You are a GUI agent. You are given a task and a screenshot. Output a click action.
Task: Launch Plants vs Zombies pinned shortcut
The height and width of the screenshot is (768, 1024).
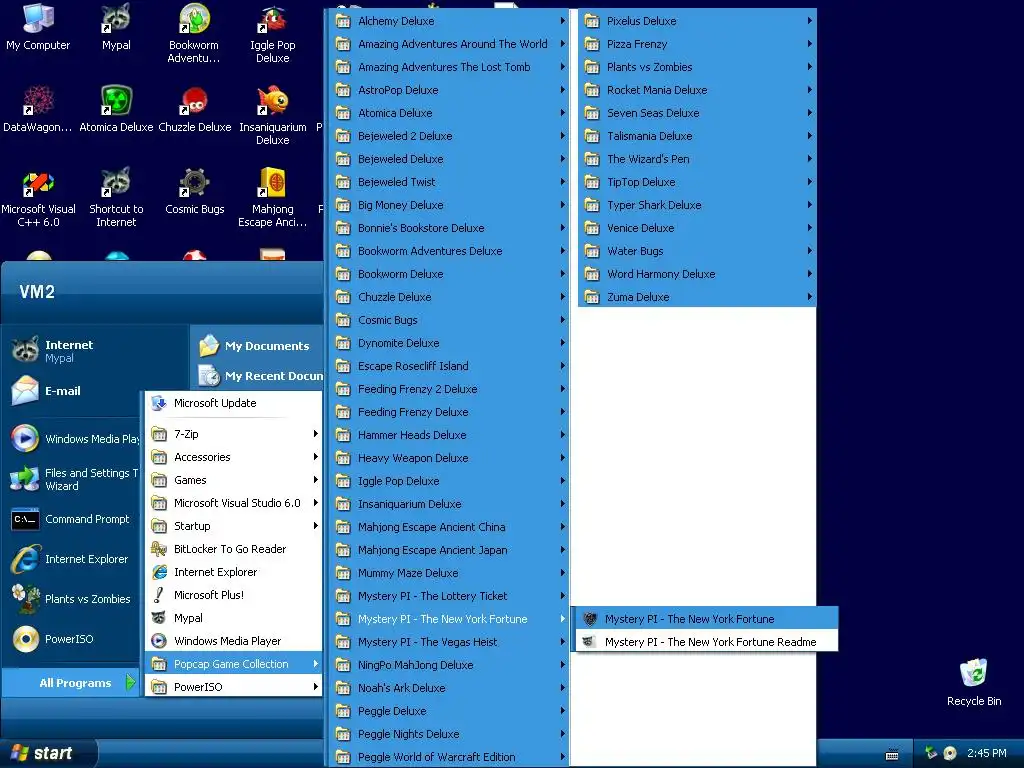point(73,599)
